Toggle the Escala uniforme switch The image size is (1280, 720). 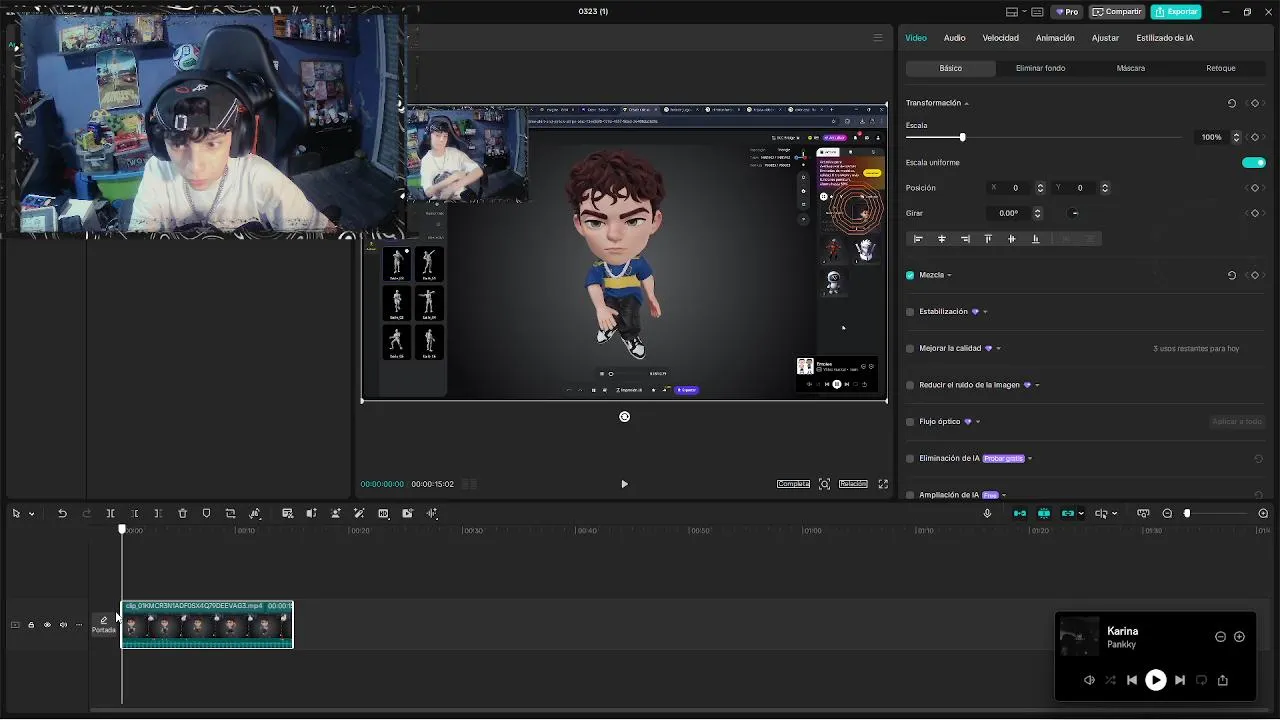tap(1254, 163)
